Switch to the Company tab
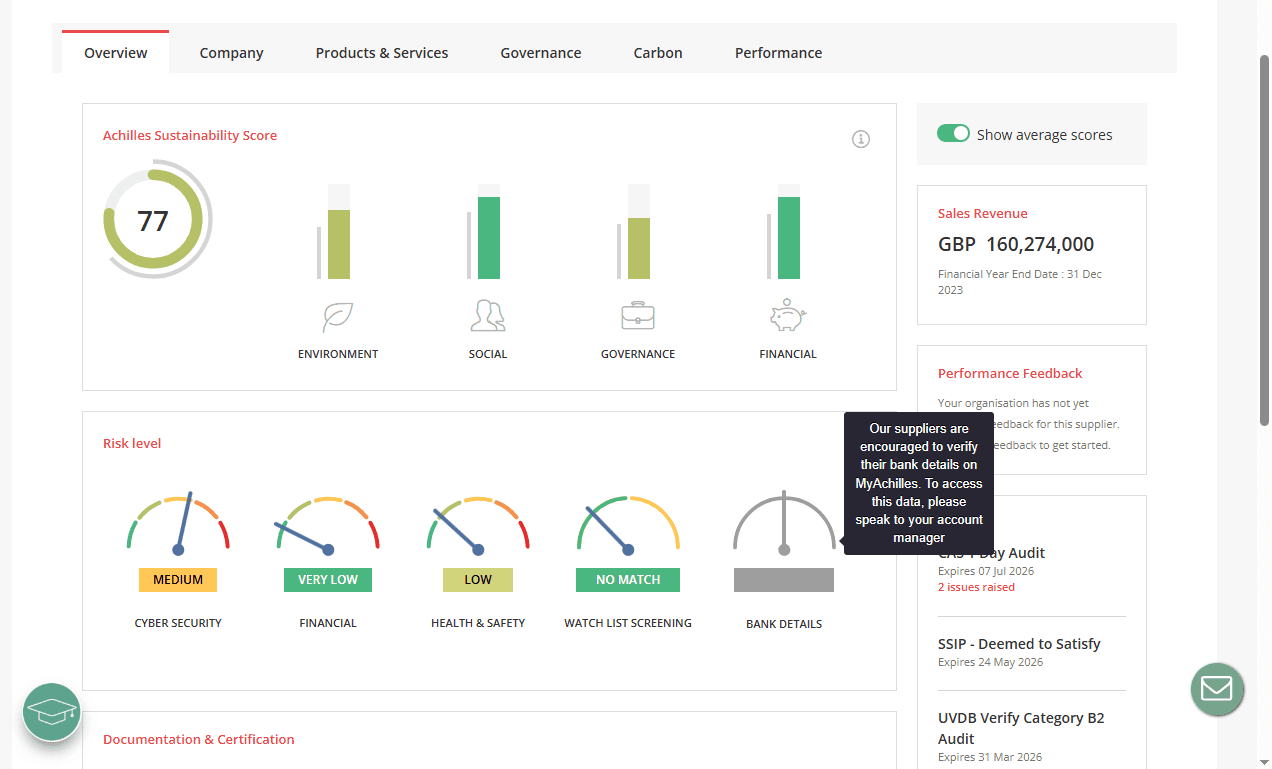Screen dimensions: 1272x769 tap(231, 52)
